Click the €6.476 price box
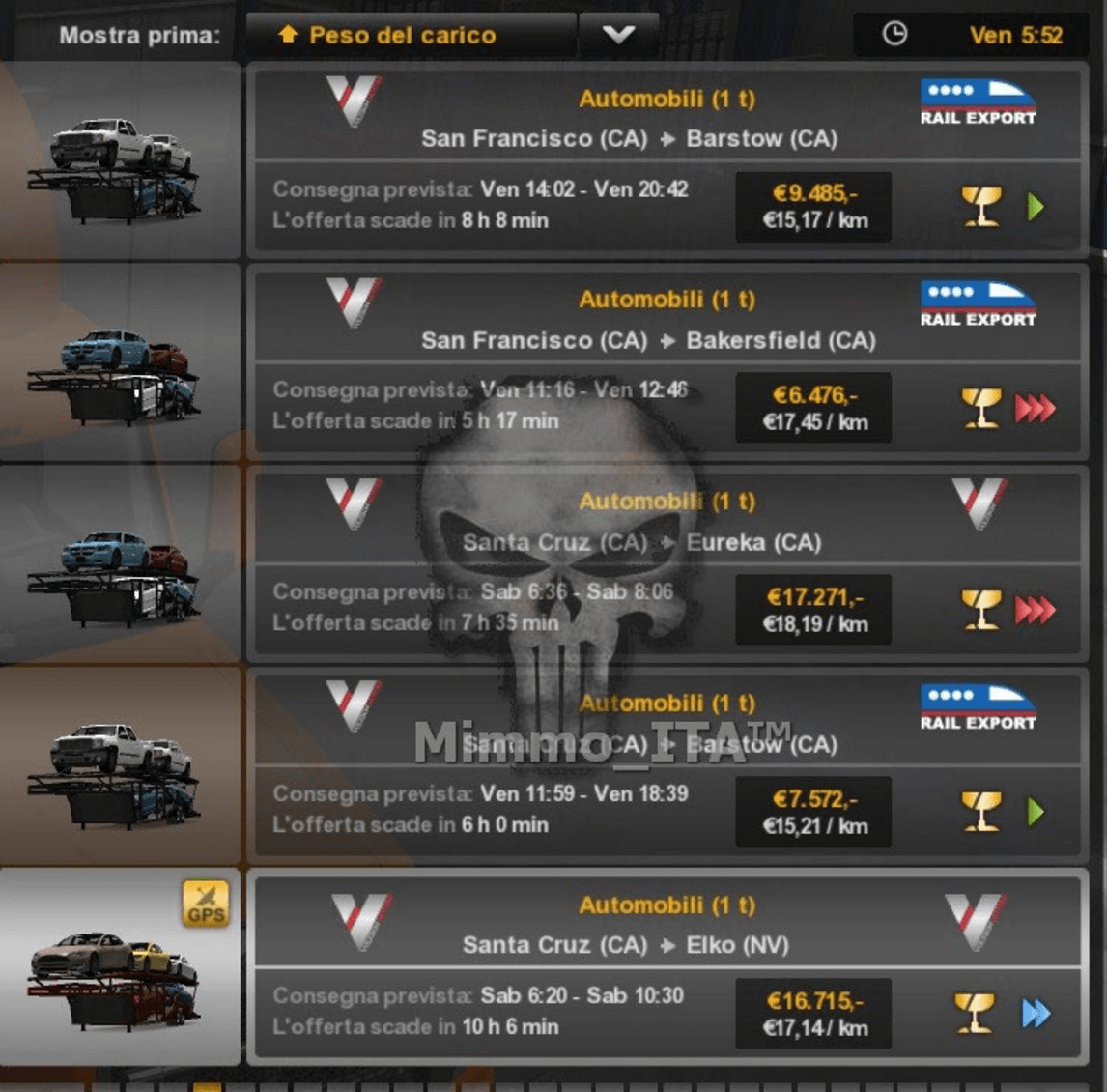Image resolution: width=1107 pixels, height=1092 pixels. click(813, 408)
